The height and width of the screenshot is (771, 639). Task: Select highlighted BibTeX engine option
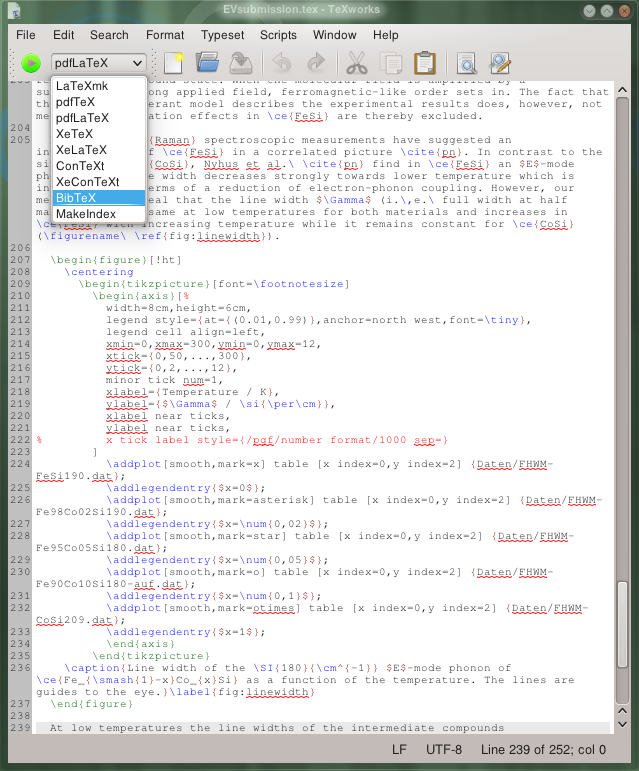(99, 198)
